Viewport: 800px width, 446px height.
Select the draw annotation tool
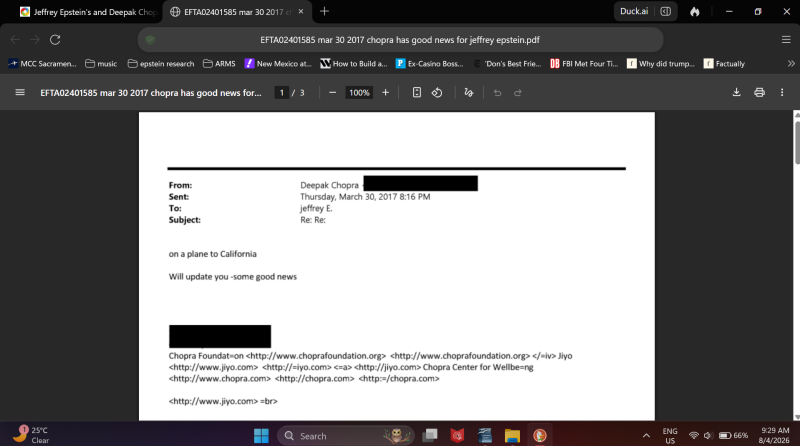[x=469, y=92]
